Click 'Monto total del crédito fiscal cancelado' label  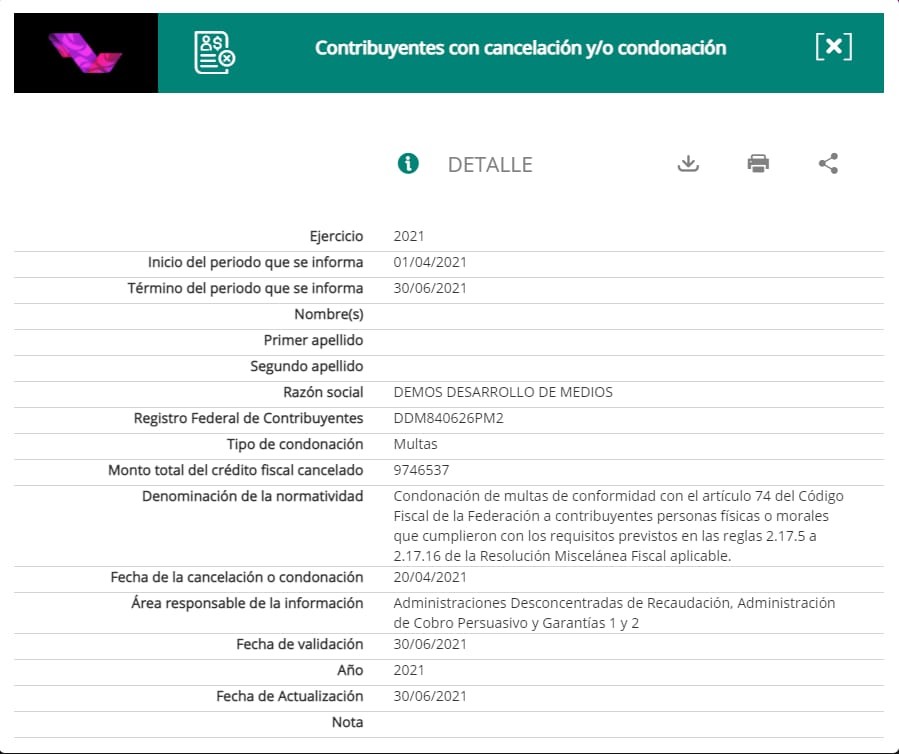(x=236, y=470)
